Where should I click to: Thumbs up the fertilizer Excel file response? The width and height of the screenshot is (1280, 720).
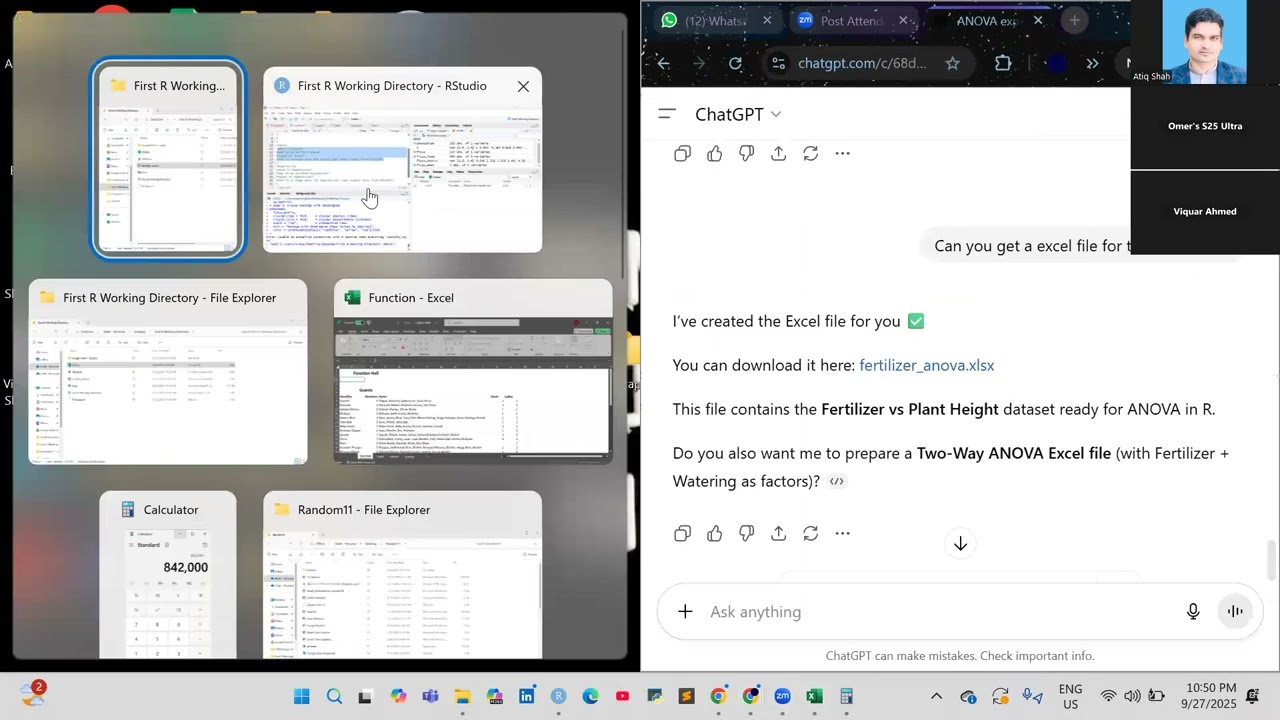pos(714,533)
